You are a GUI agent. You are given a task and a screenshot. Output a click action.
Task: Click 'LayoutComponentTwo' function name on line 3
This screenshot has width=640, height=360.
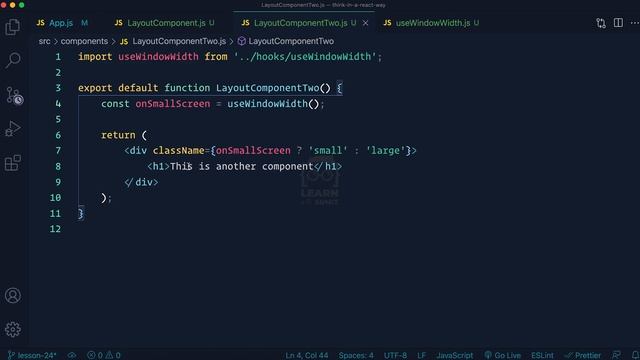[267, 88]
